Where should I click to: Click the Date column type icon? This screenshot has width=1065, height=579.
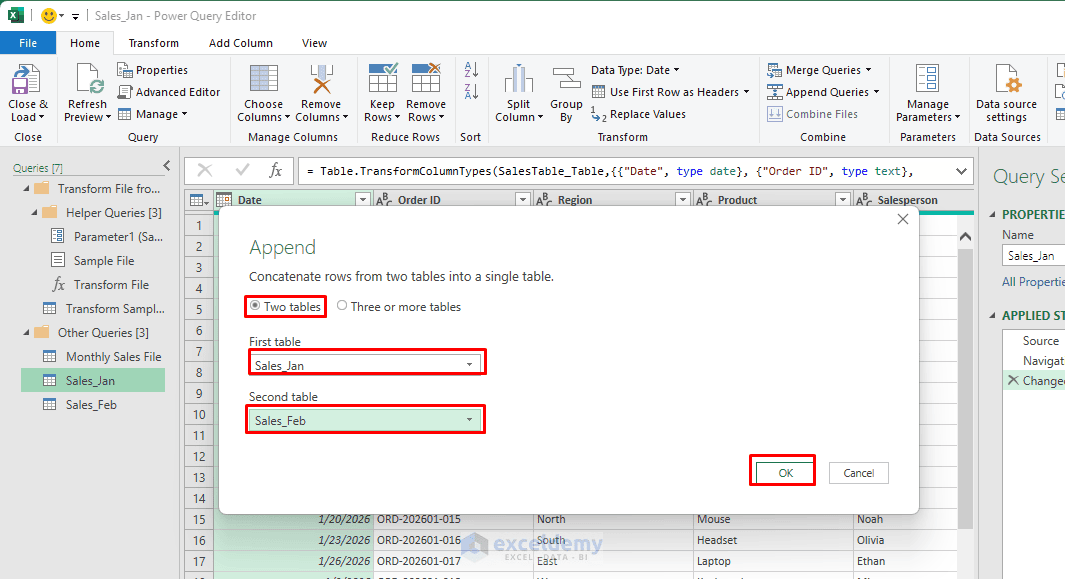click(x=224, y=200)
